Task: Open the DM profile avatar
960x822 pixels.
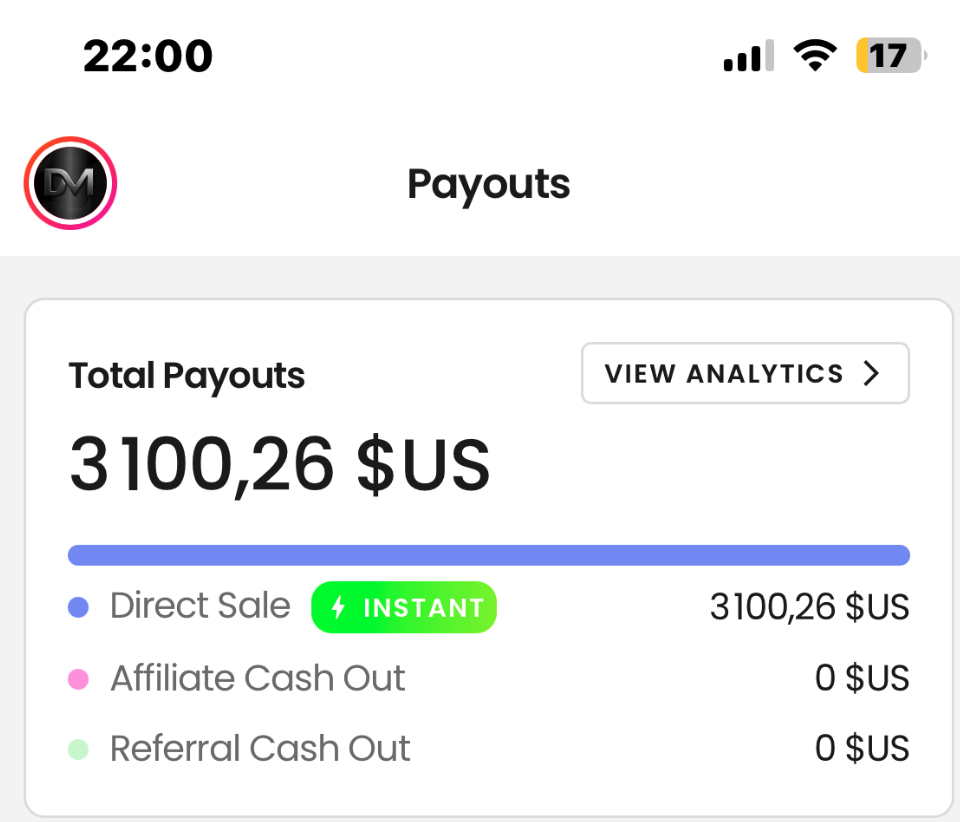Action: pyautogui.click(x=70, y=183)
